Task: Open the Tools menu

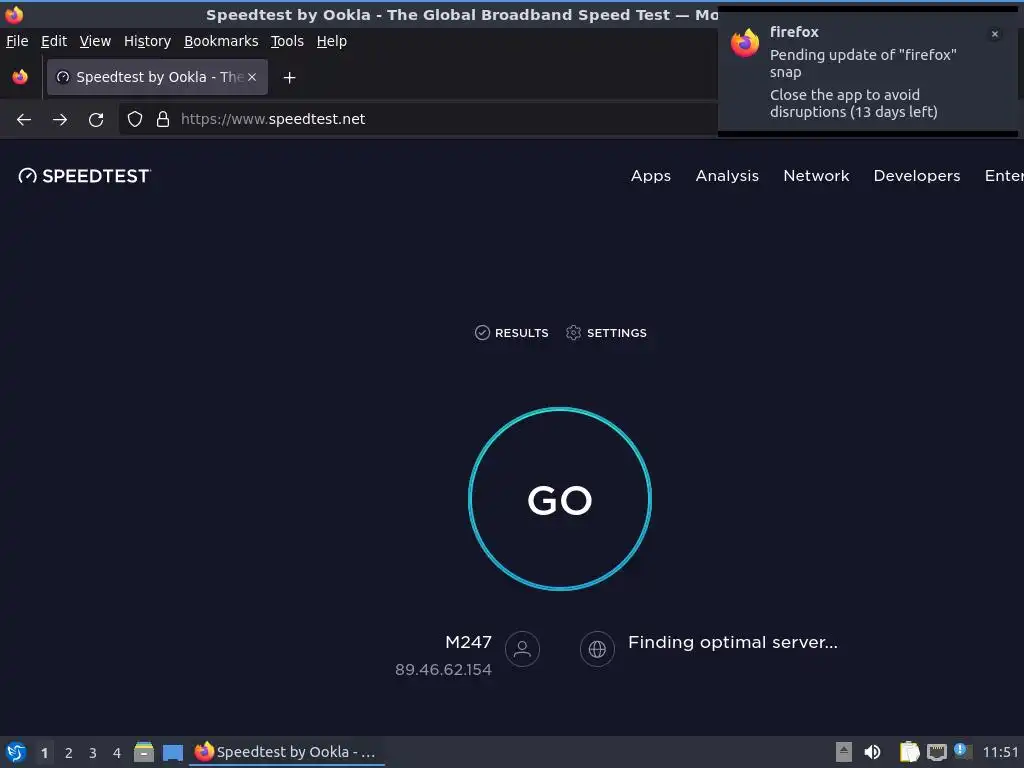Action: [287, 41]
